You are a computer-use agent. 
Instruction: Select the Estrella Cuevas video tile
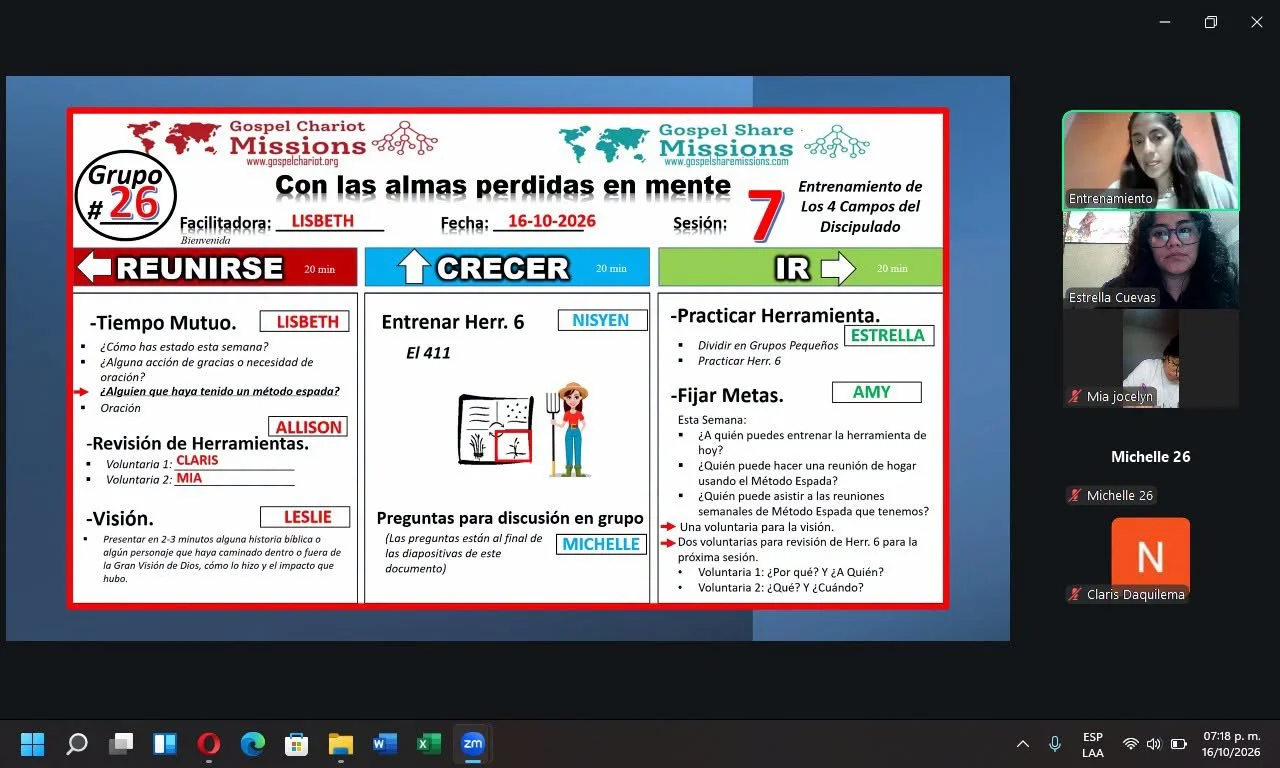tap(1151, 259)
